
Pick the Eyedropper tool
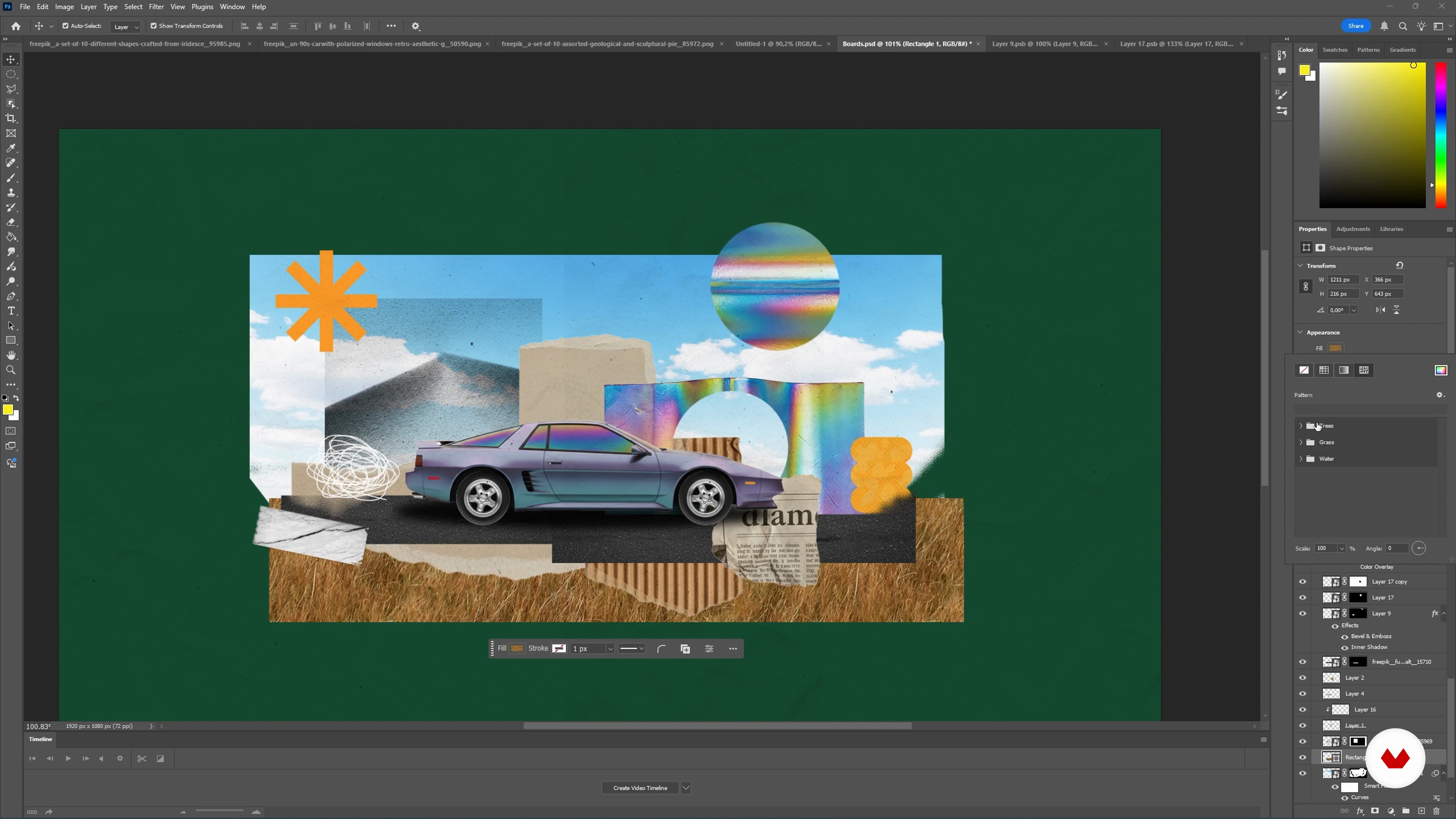11,148
